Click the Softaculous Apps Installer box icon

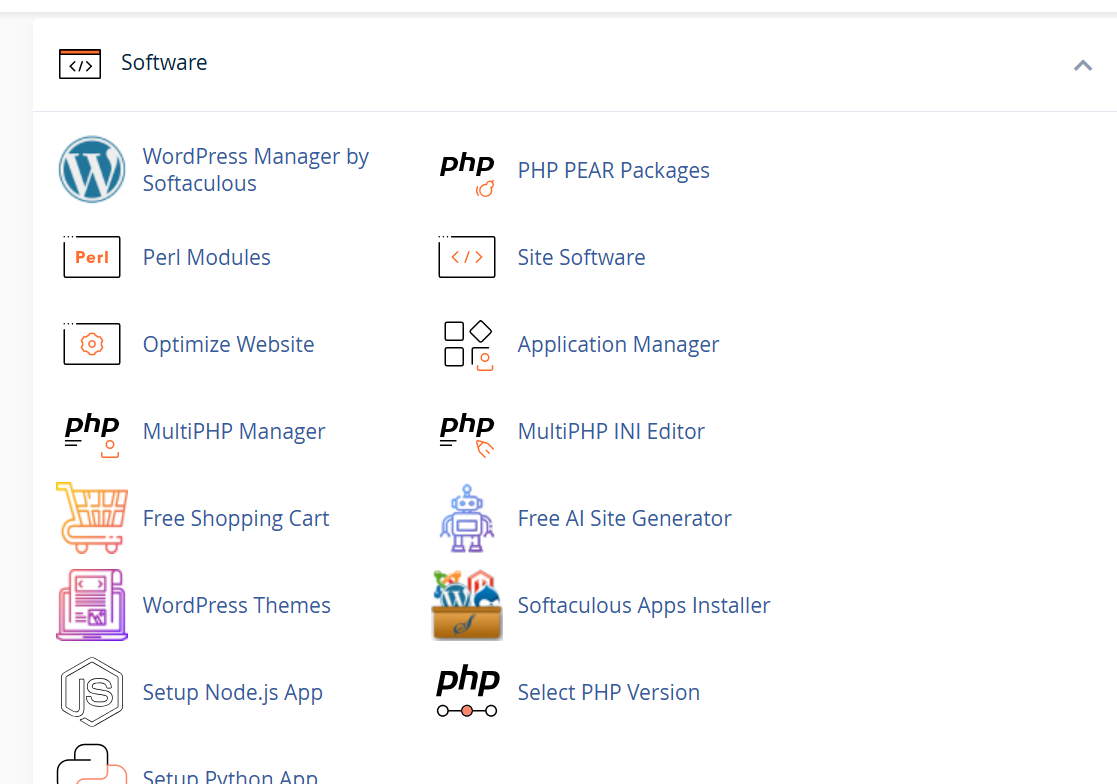pyautogui.click(x=467, y=605)
